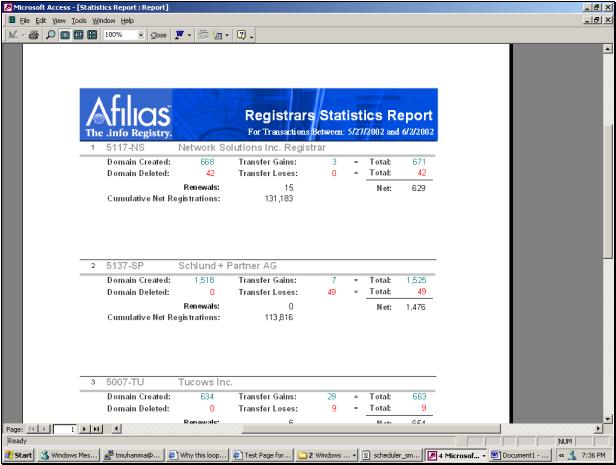
Task: Expand the New Object dropdown arrow
Action: coord(227,35)
